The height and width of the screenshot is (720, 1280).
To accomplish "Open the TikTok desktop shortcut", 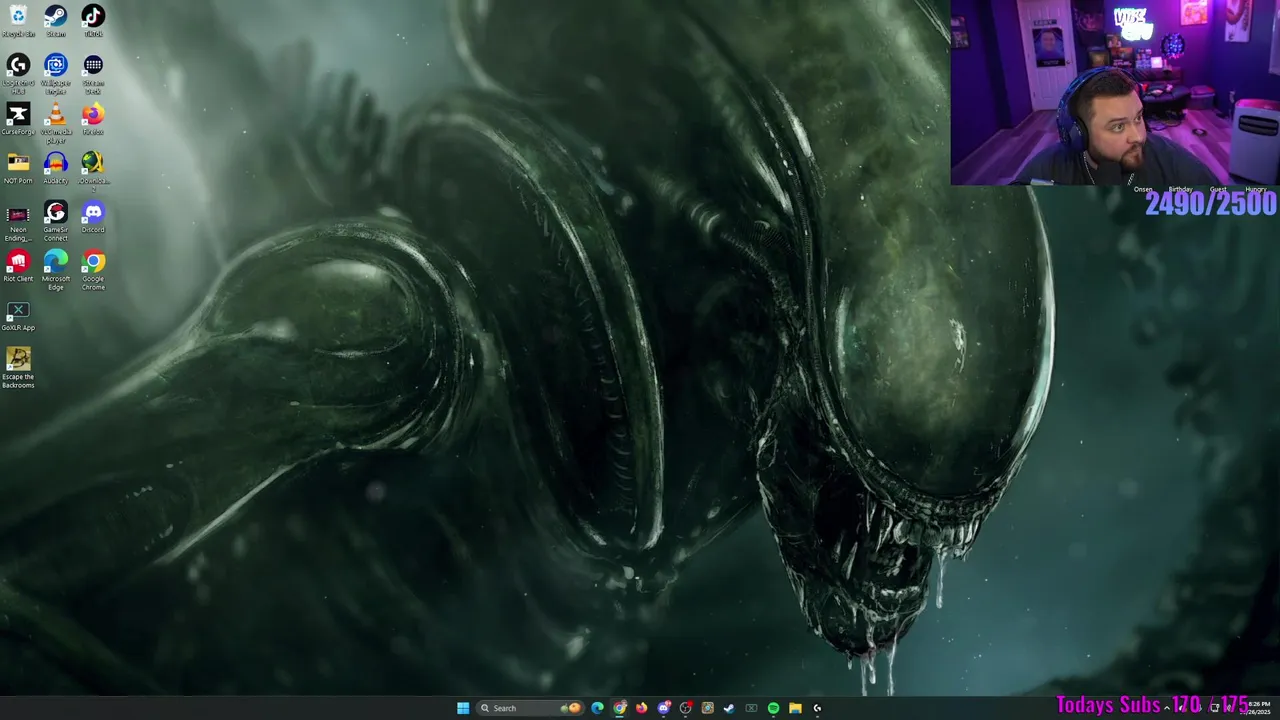I will click(x=93, y=21).
